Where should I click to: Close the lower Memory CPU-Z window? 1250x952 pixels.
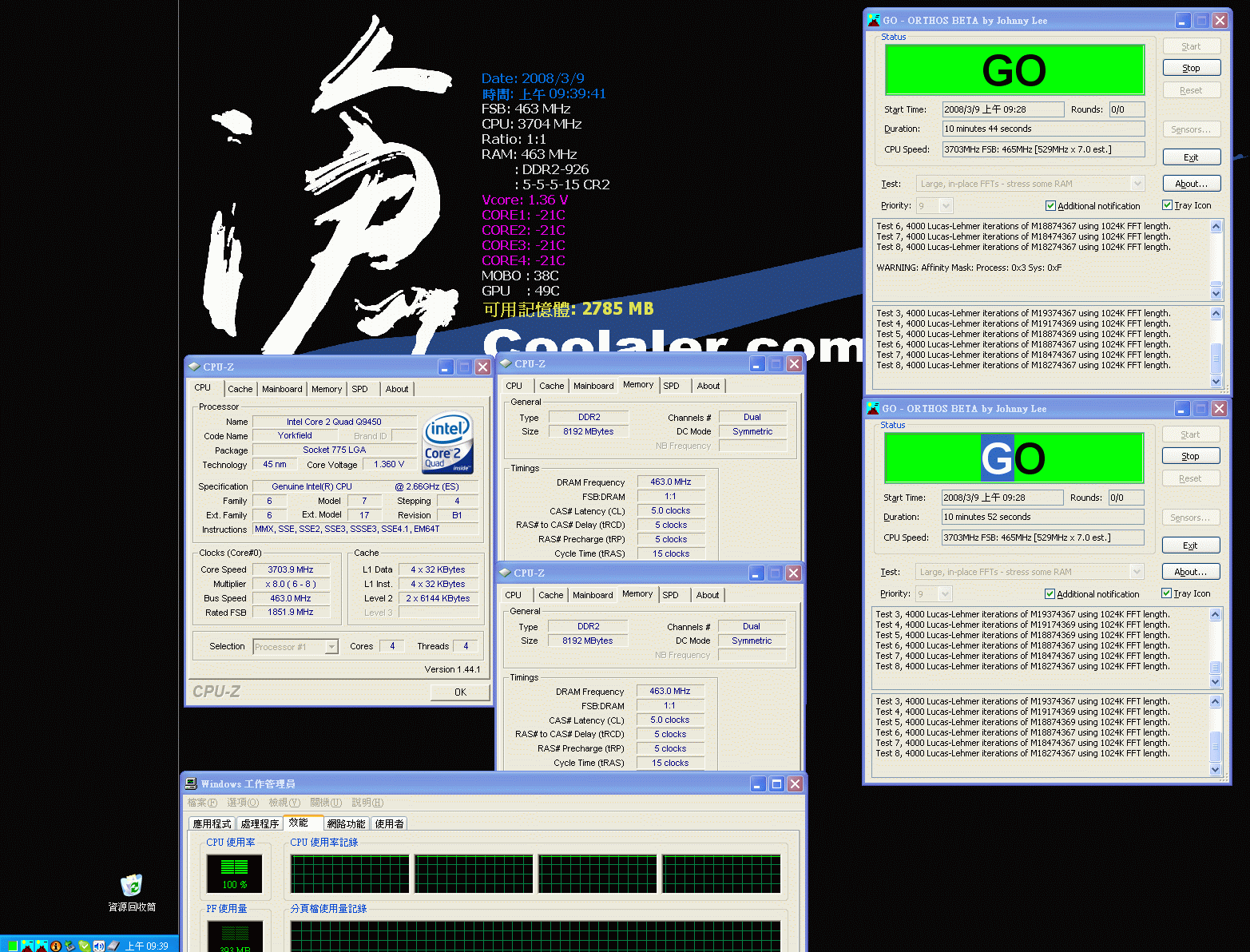[x=794, y=573]
